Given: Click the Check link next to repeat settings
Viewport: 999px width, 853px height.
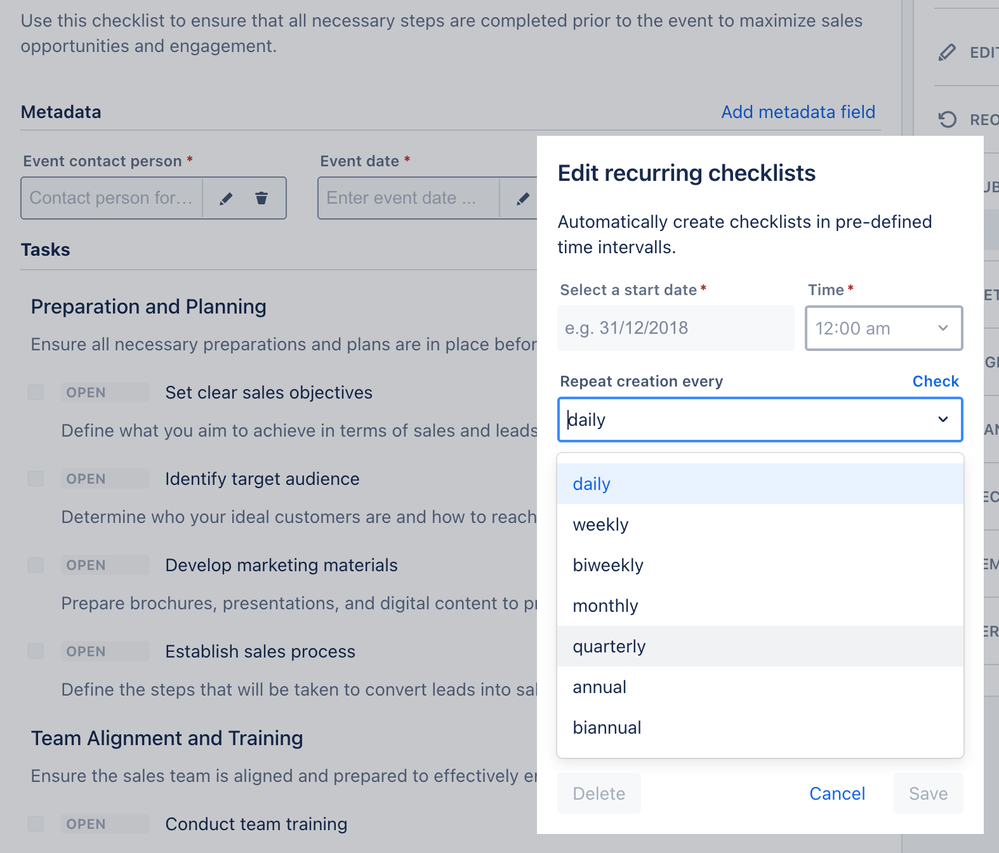Looking at the screenshot, I should 935,381.
